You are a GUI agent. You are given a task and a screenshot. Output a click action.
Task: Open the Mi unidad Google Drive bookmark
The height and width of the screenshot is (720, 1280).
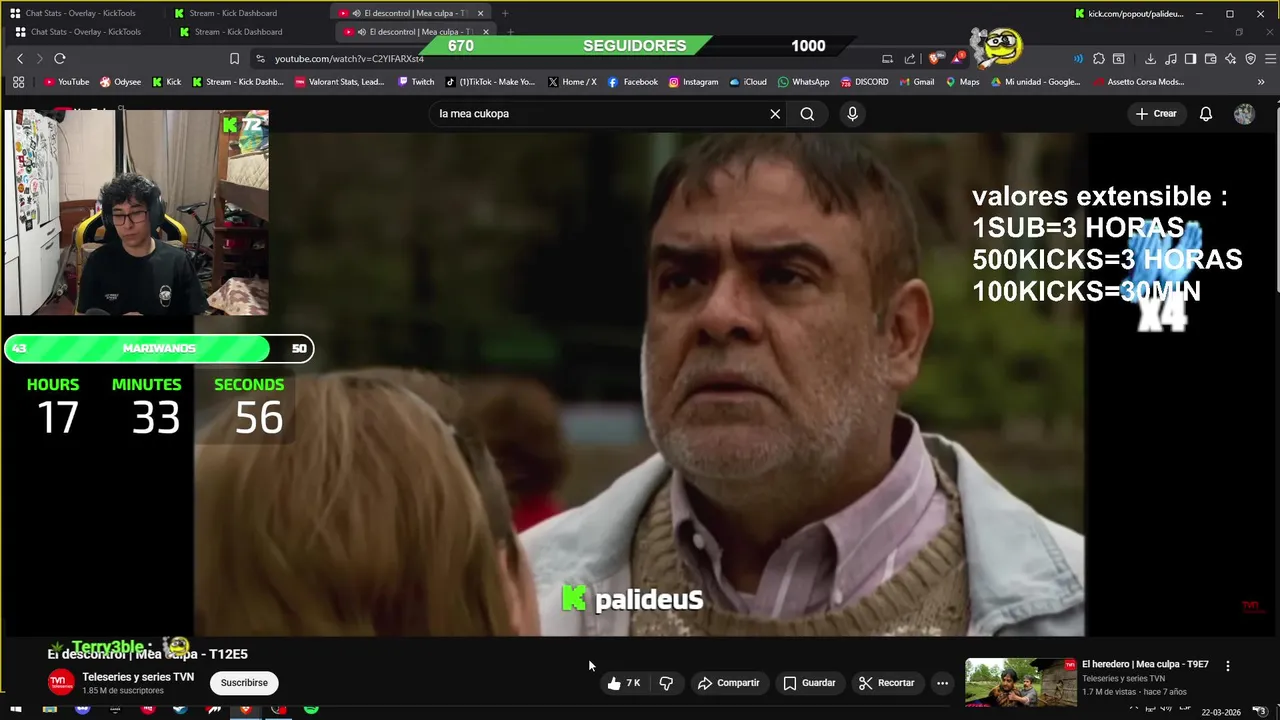point(1036,82)
